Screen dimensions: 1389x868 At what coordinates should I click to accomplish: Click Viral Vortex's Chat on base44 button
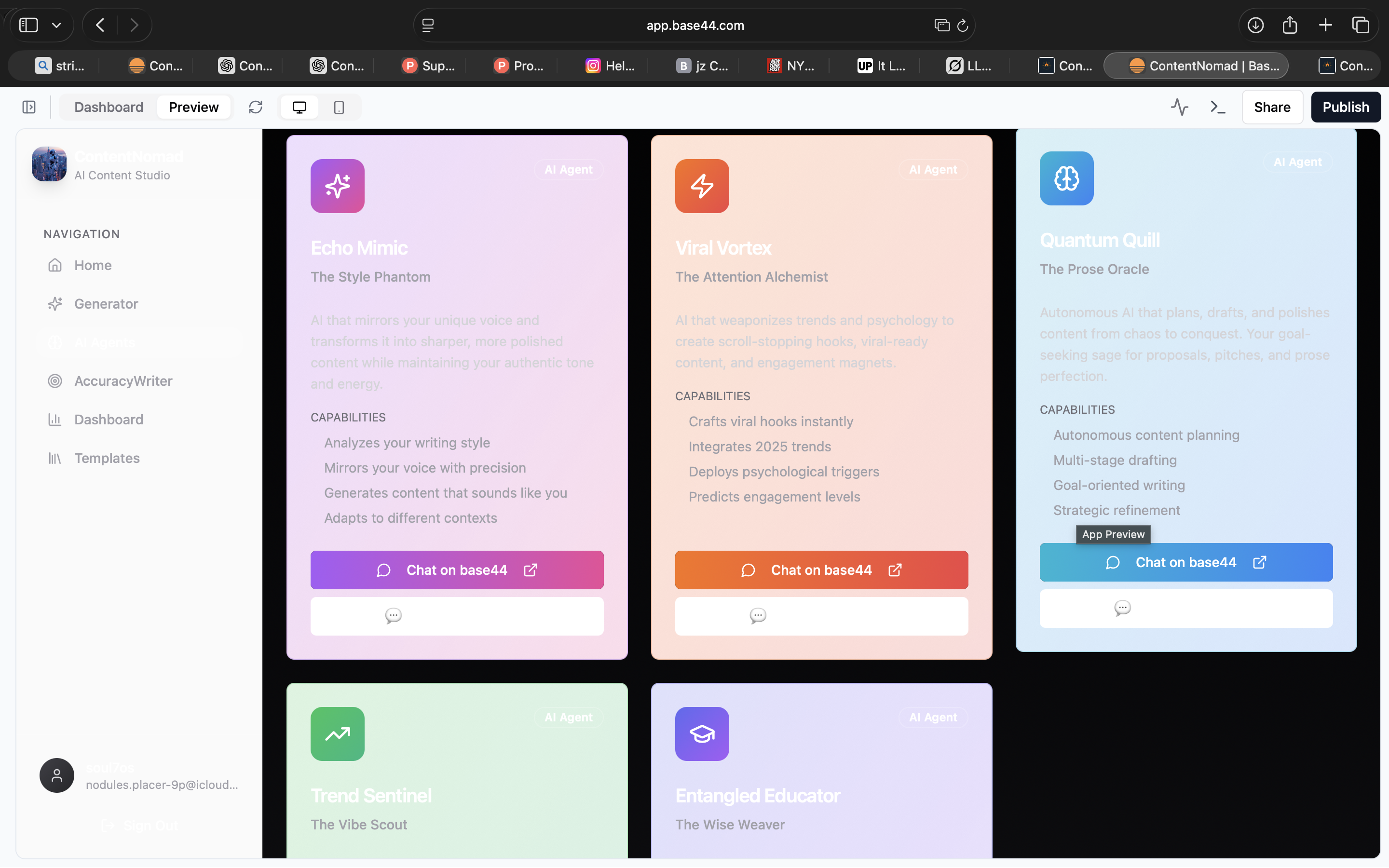pos(821,570)
